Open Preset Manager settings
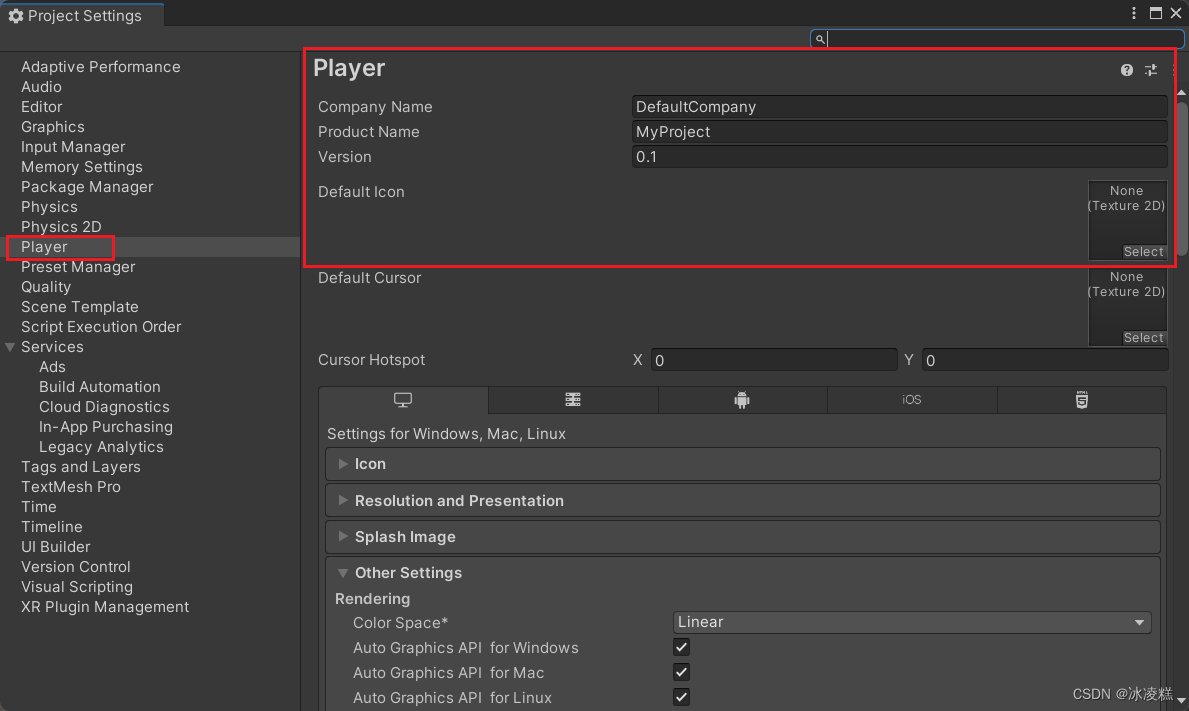This screenshot has width=1189, height=711. (x=78, y=267)
